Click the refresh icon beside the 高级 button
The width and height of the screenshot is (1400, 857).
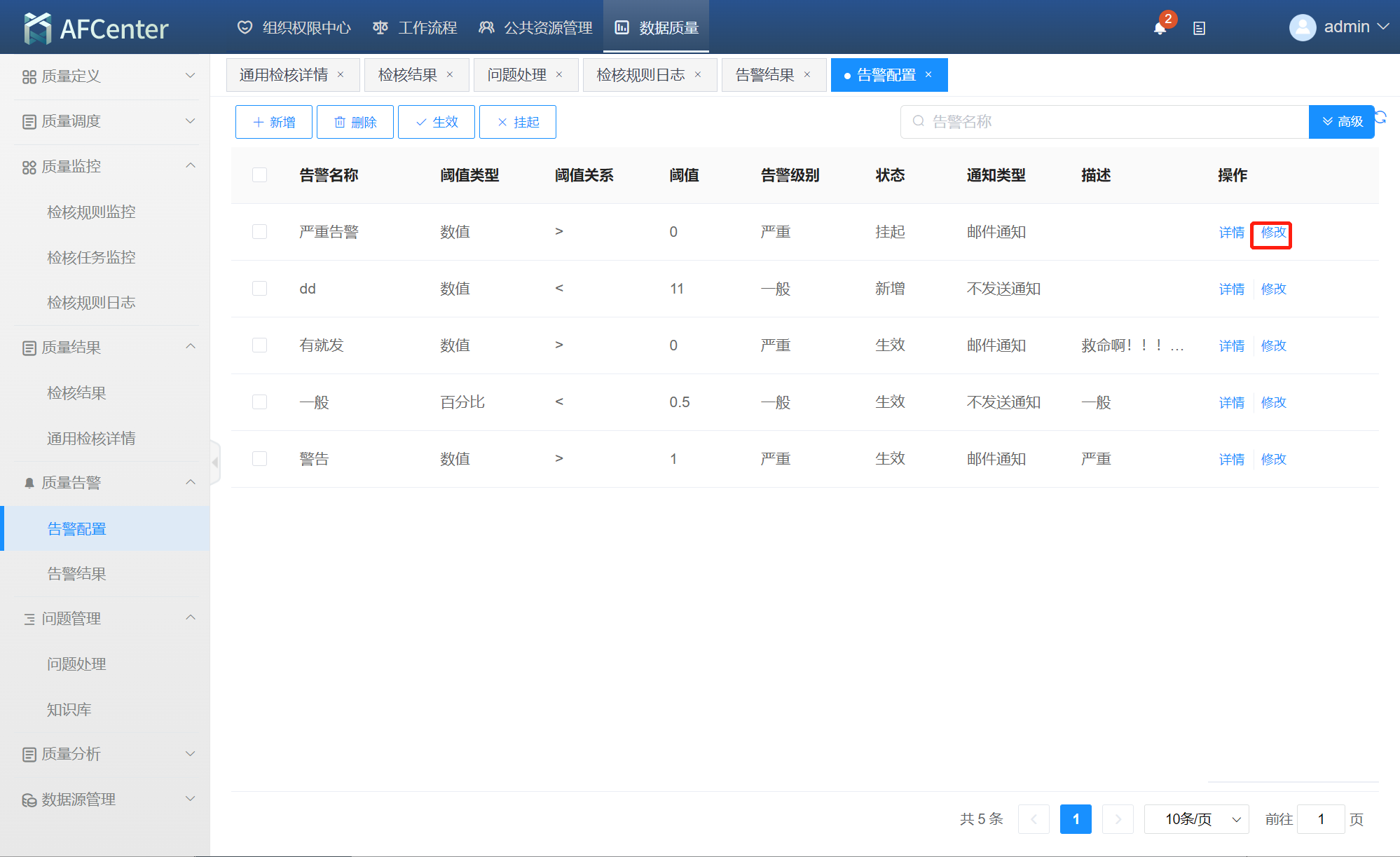pos(1381,118)
